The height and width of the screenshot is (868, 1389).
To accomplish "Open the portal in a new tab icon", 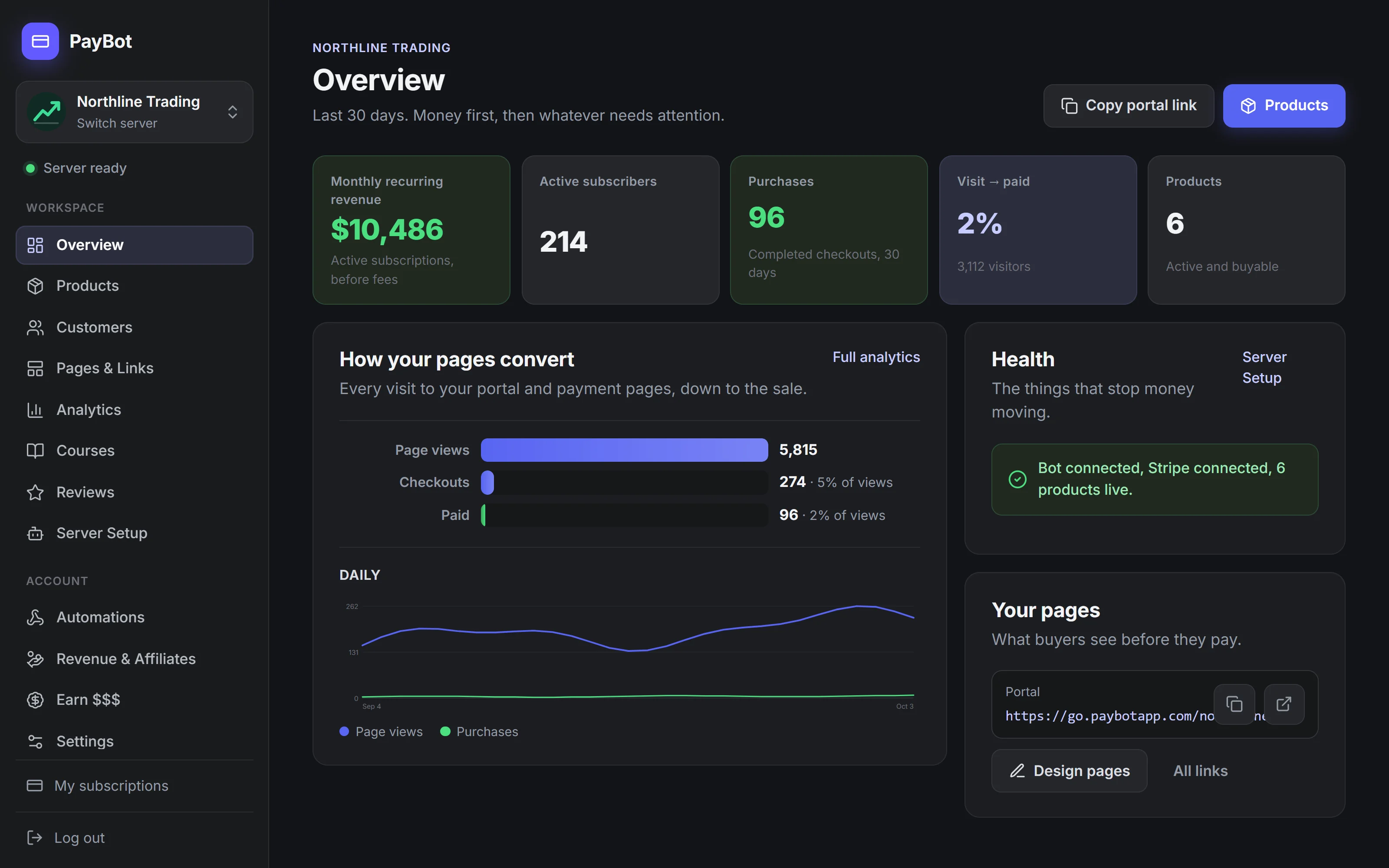I will point(1284,704).
